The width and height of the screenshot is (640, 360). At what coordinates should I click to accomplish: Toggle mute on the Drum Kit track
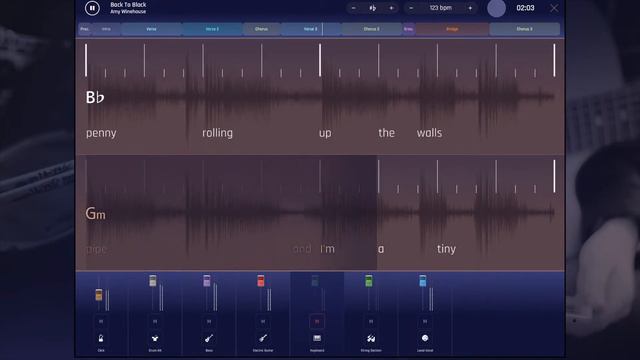155,322
